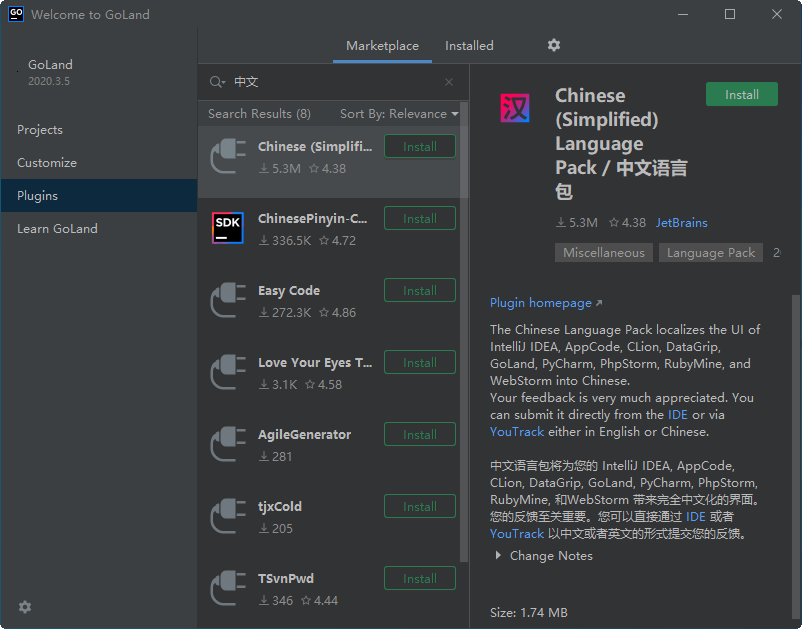Switch to the Marketplace tab

382,46
